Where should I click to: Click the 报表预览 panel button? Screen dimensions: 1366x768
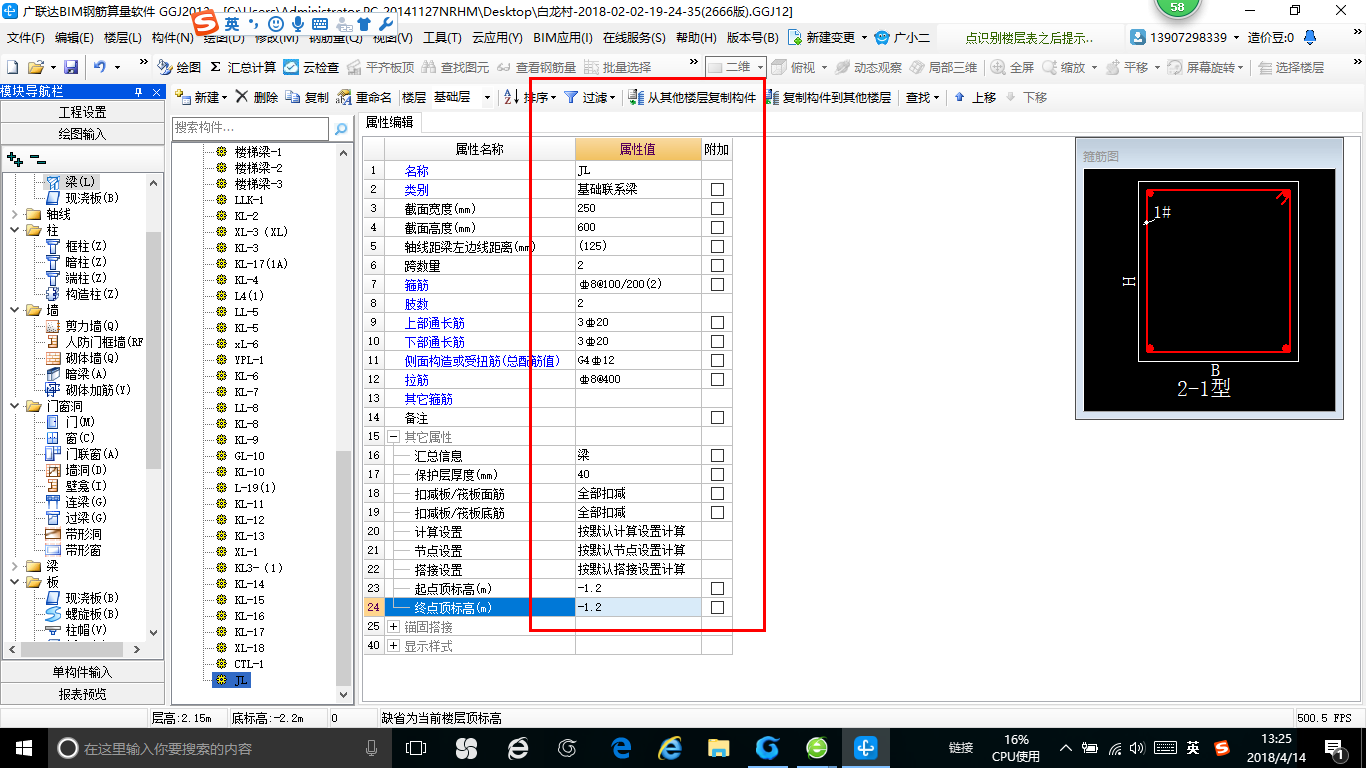83,694
